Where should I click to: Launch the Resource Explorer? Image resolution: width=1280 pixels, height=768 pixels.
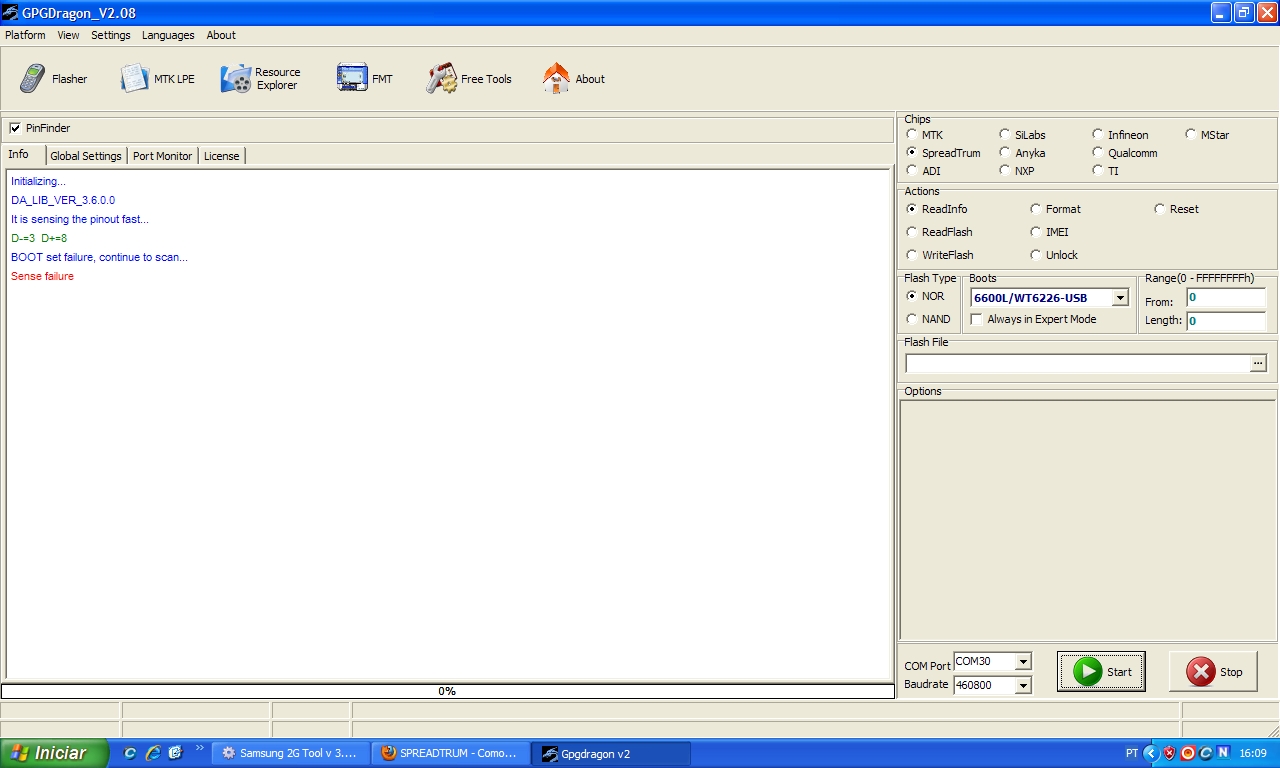(261, 79)
